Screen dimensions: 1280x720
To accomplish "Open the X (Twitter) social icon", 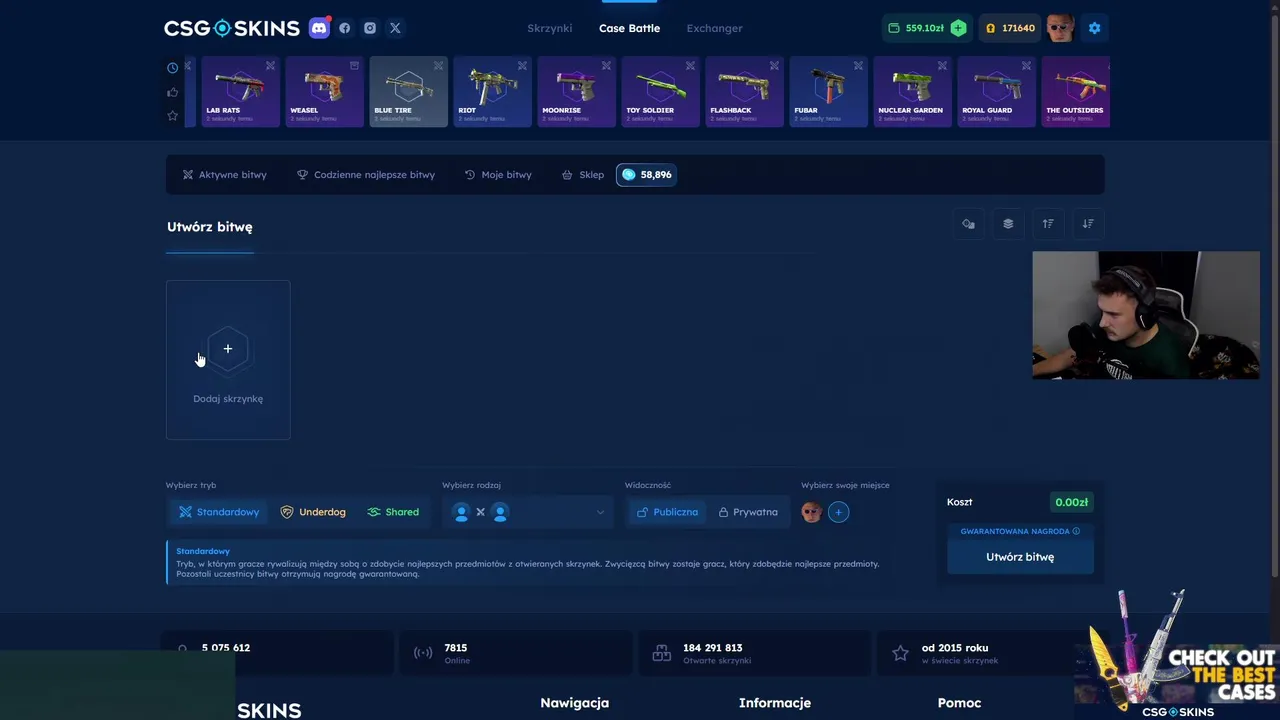I will pyautogui.click(x=395, y=28).
